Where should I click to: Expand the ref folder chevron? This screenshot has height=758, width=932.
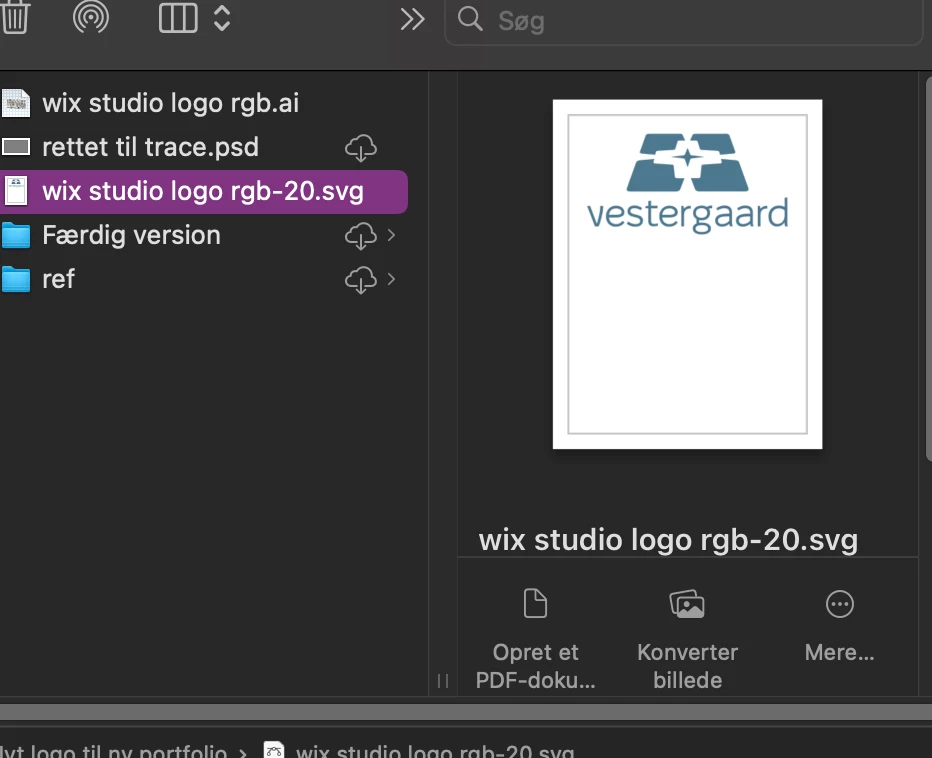pos(391,279)
